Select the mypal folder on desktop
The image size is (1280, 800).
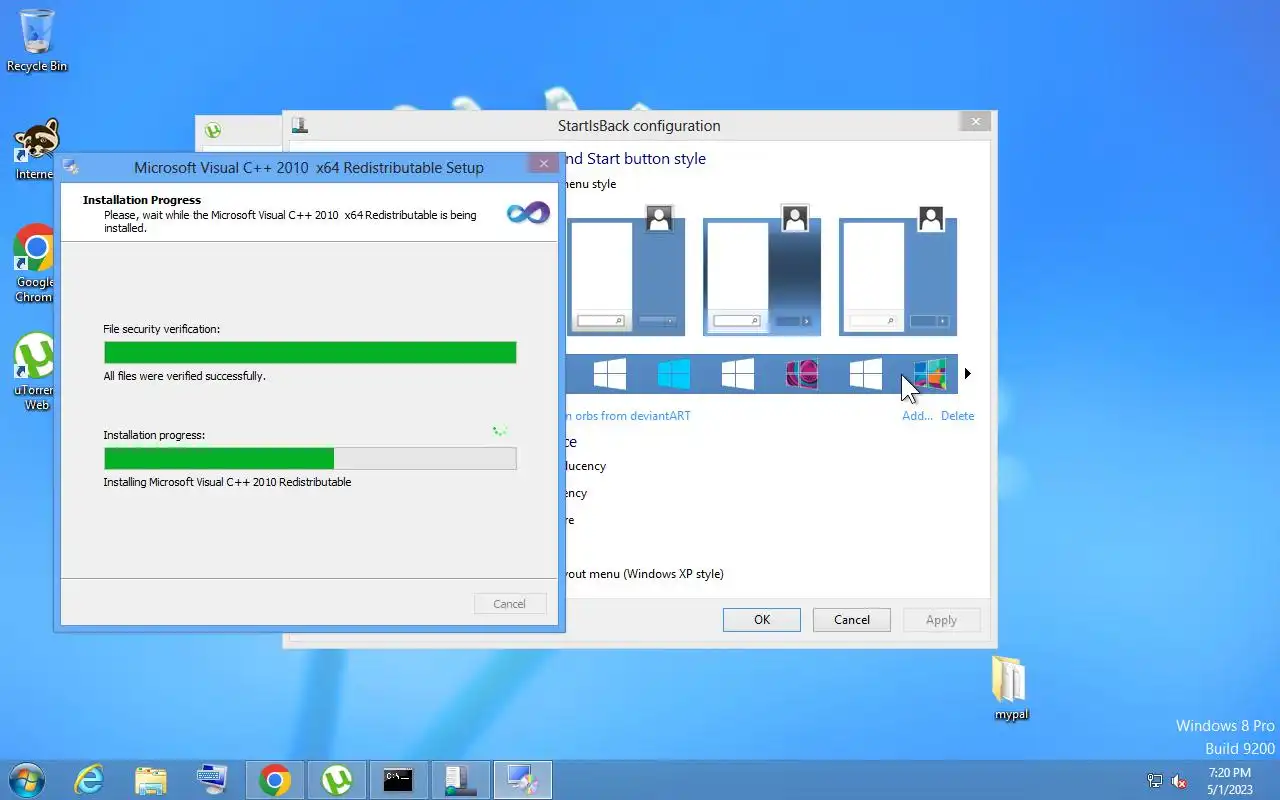pyautogui.click(x=1011, y=688)
